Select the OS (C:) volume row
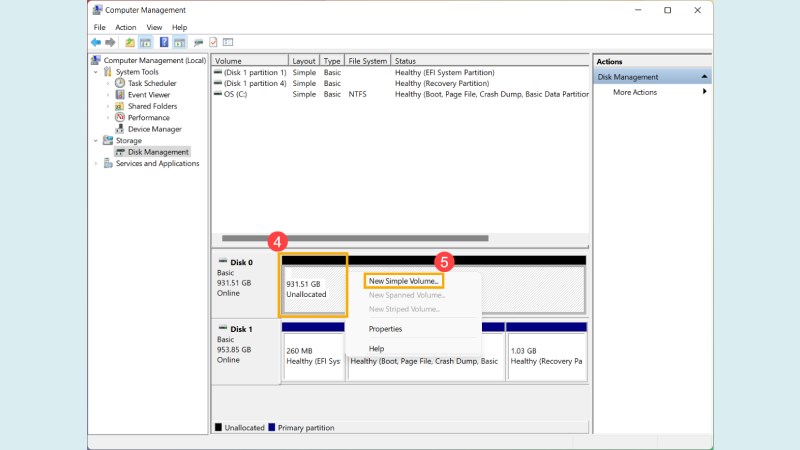This screenshot has height=450, width=800. tap(236, 94)
